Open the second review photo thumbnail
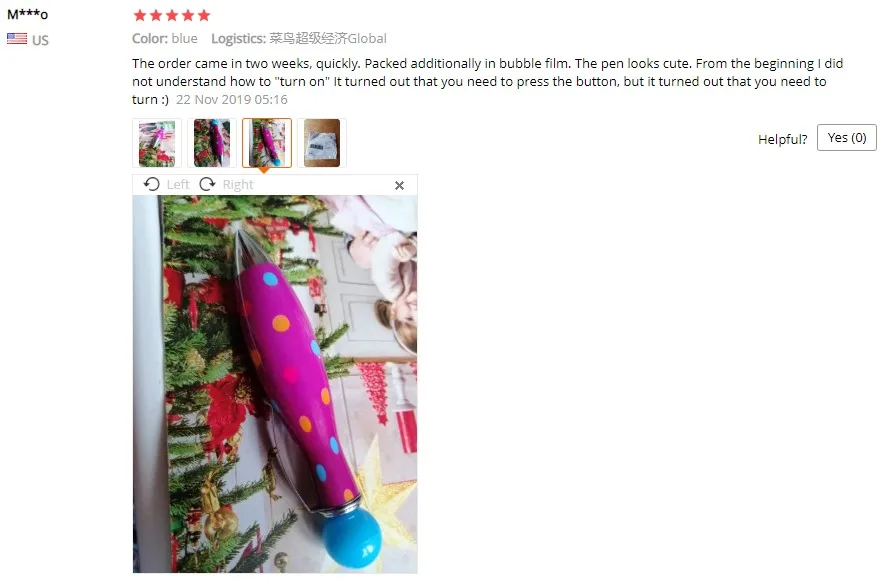 pos(212,143)
